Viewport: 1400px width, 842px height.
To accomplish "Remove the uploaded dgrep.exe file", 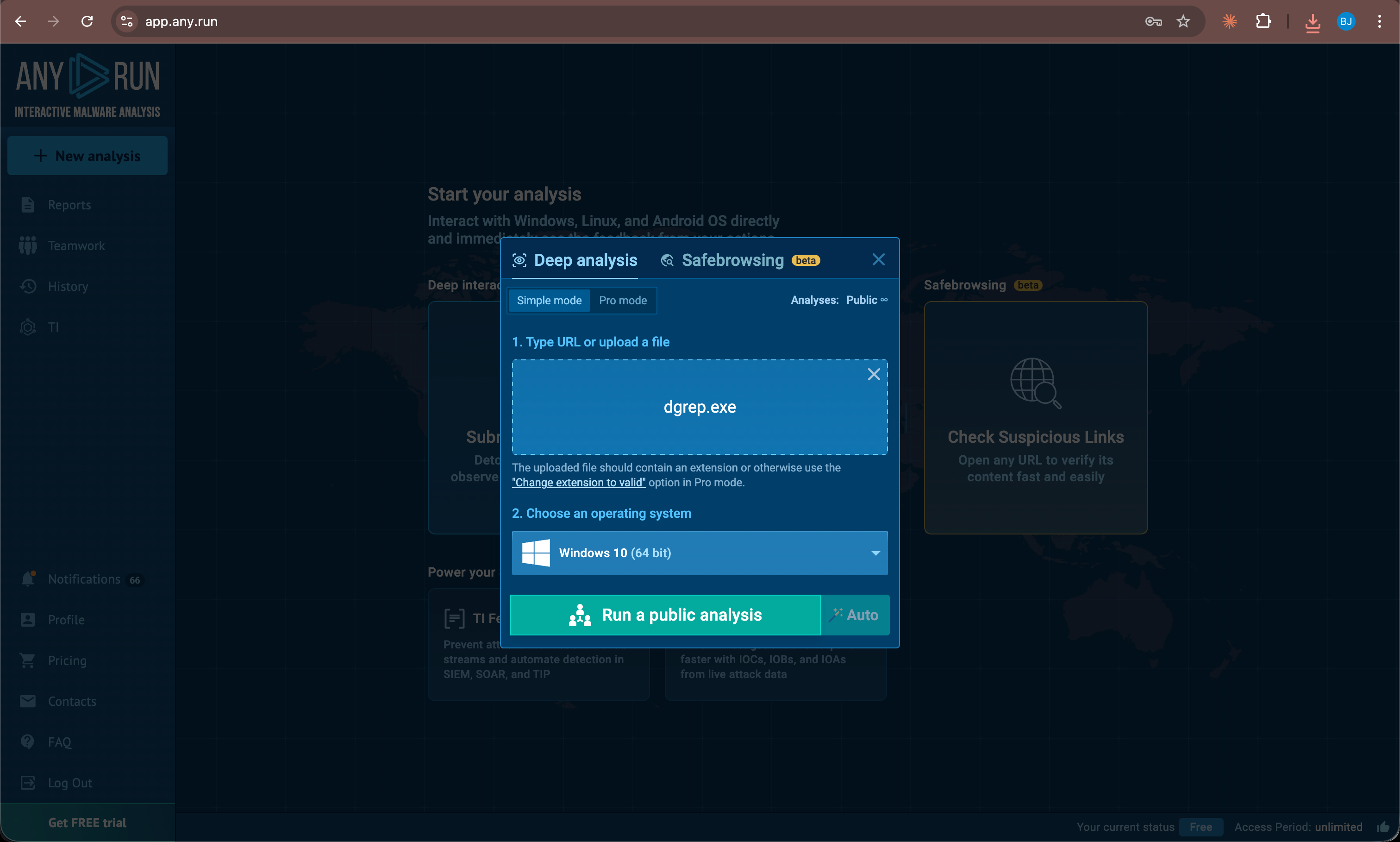I will pyautogui.click(x=874, y=374).
